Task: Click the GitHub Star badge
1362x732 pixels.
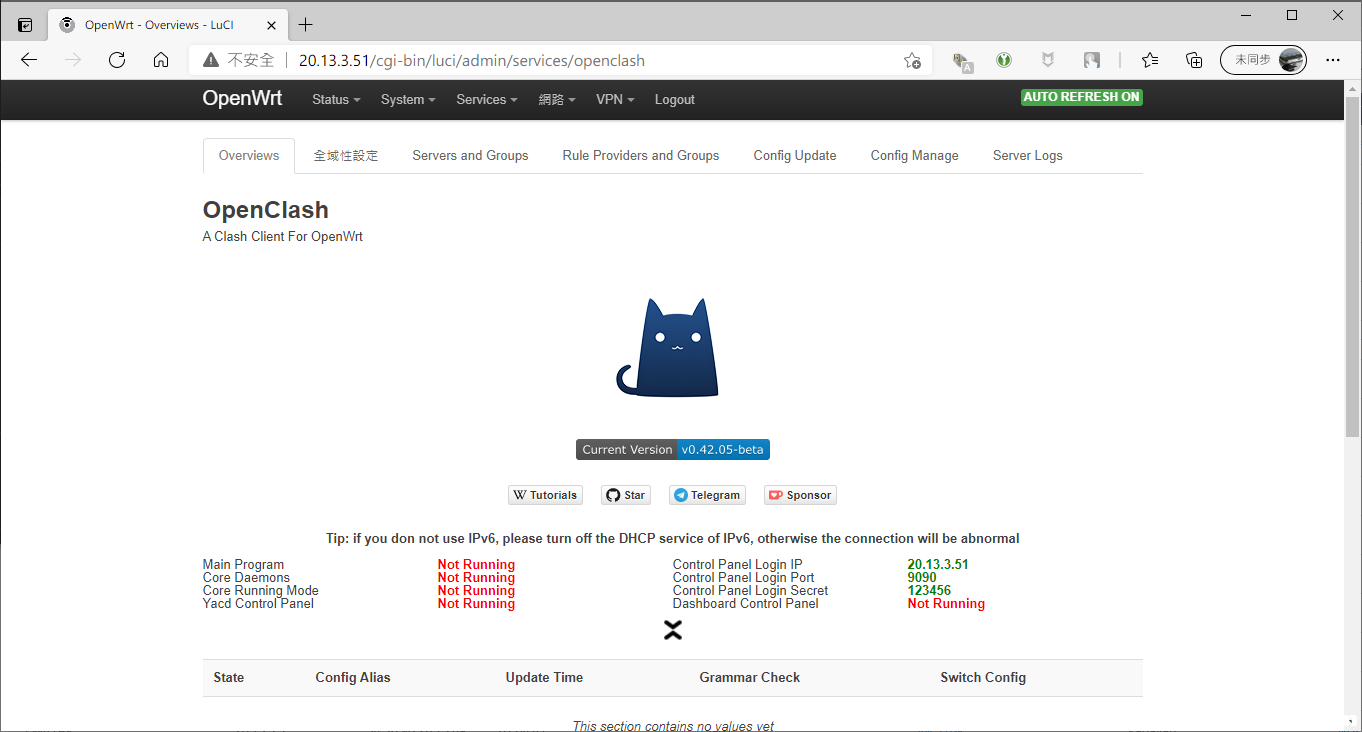Action: click(x=626, y=495)
